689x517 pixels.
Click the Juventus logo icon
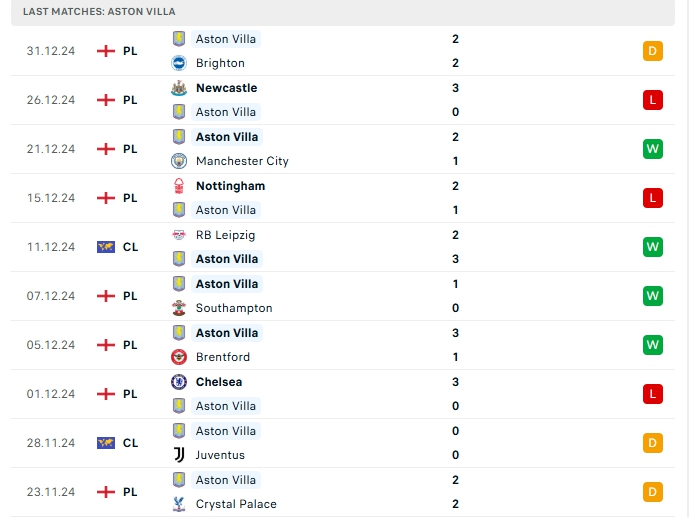tap(179, 455)
